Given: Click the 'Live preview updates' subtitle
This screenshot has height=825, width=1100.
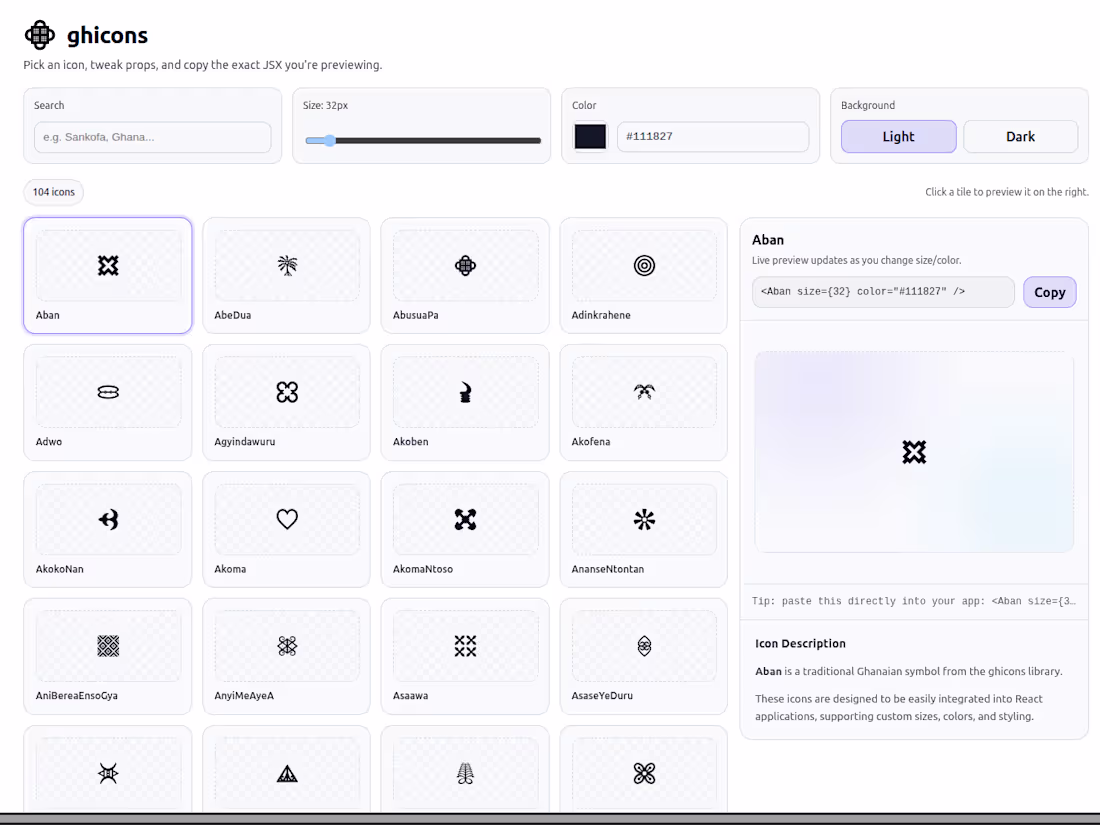Looking at the screenshot, I should point(857,260).
